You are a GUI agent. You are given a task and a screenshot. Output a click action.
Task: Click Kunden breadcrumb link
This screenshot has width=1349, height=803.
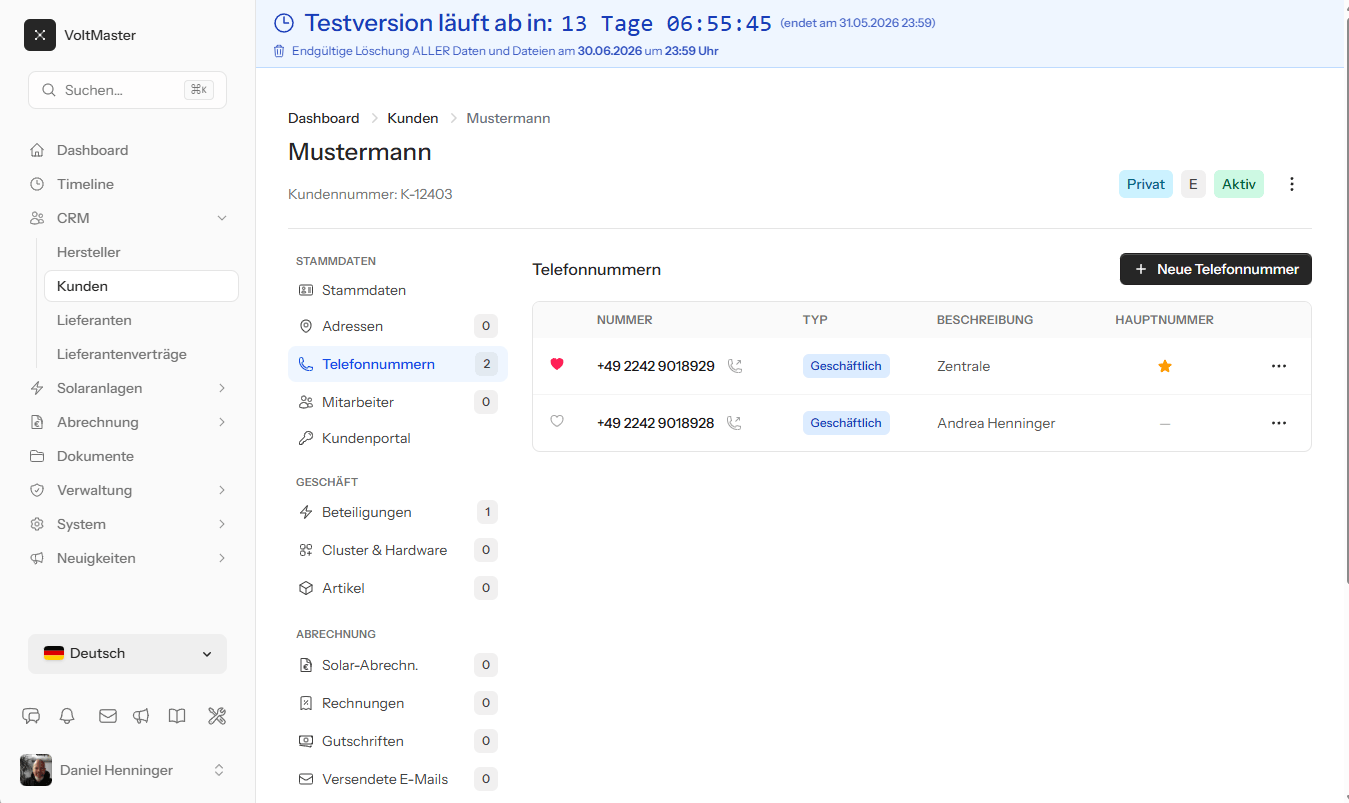point(413,118)
